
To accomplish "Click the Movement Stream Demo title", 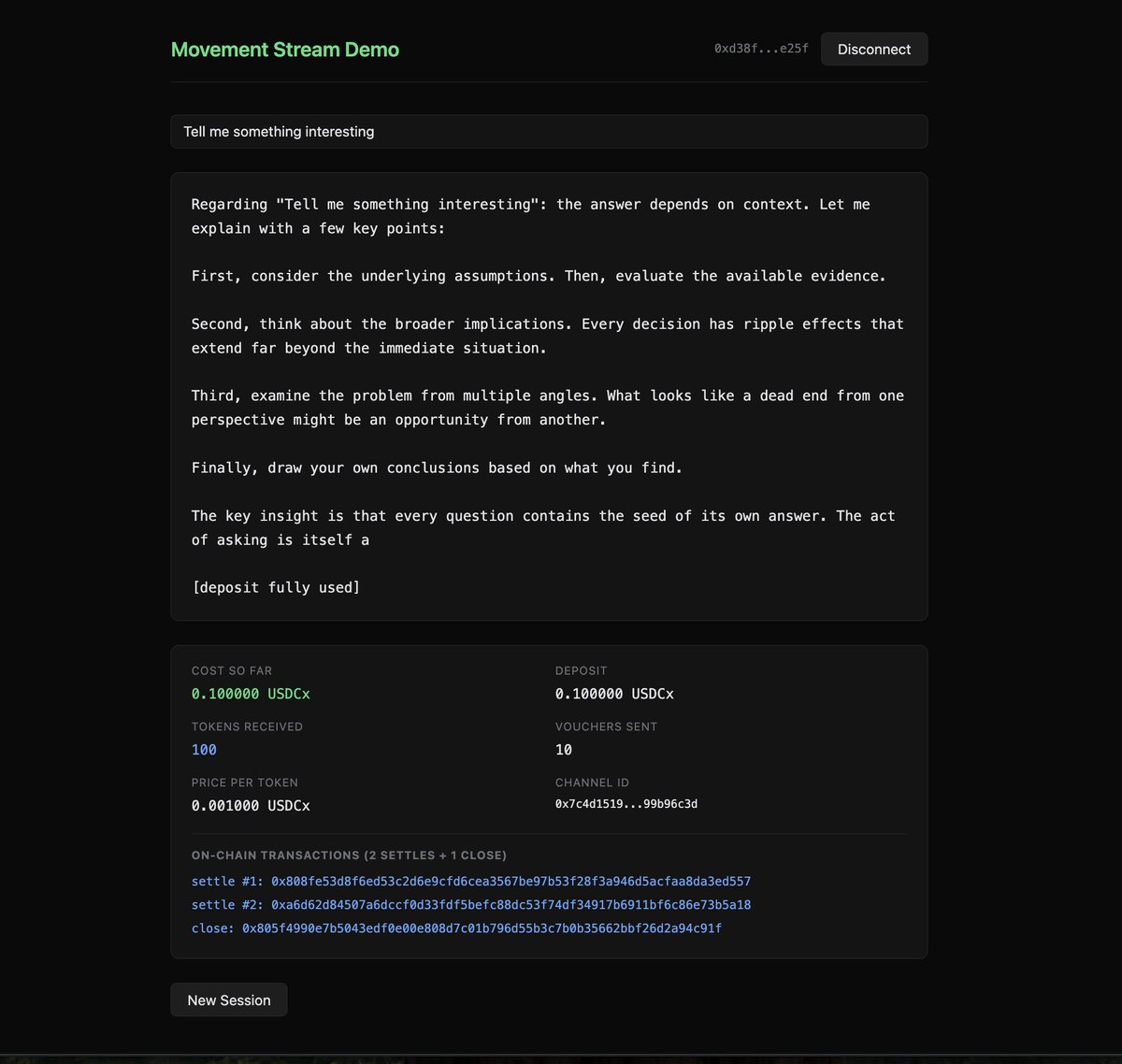I will (x=285, y=50).
